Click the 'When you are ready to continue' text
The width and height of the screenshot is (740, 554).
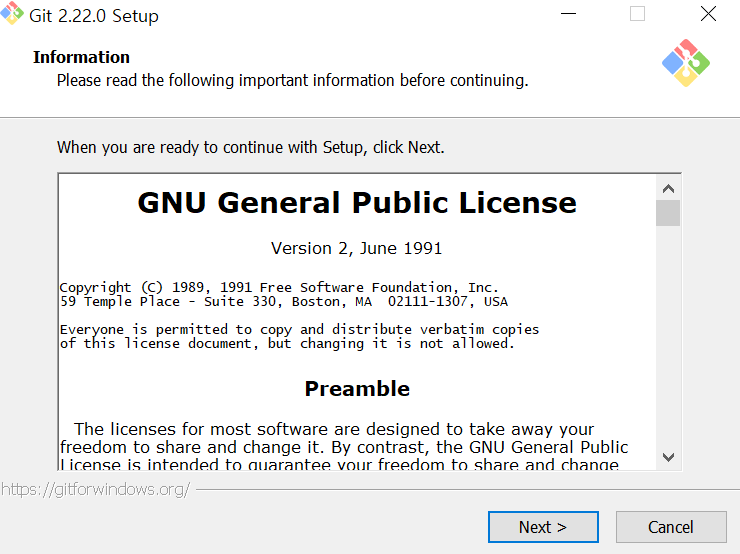tap(251, 148)
